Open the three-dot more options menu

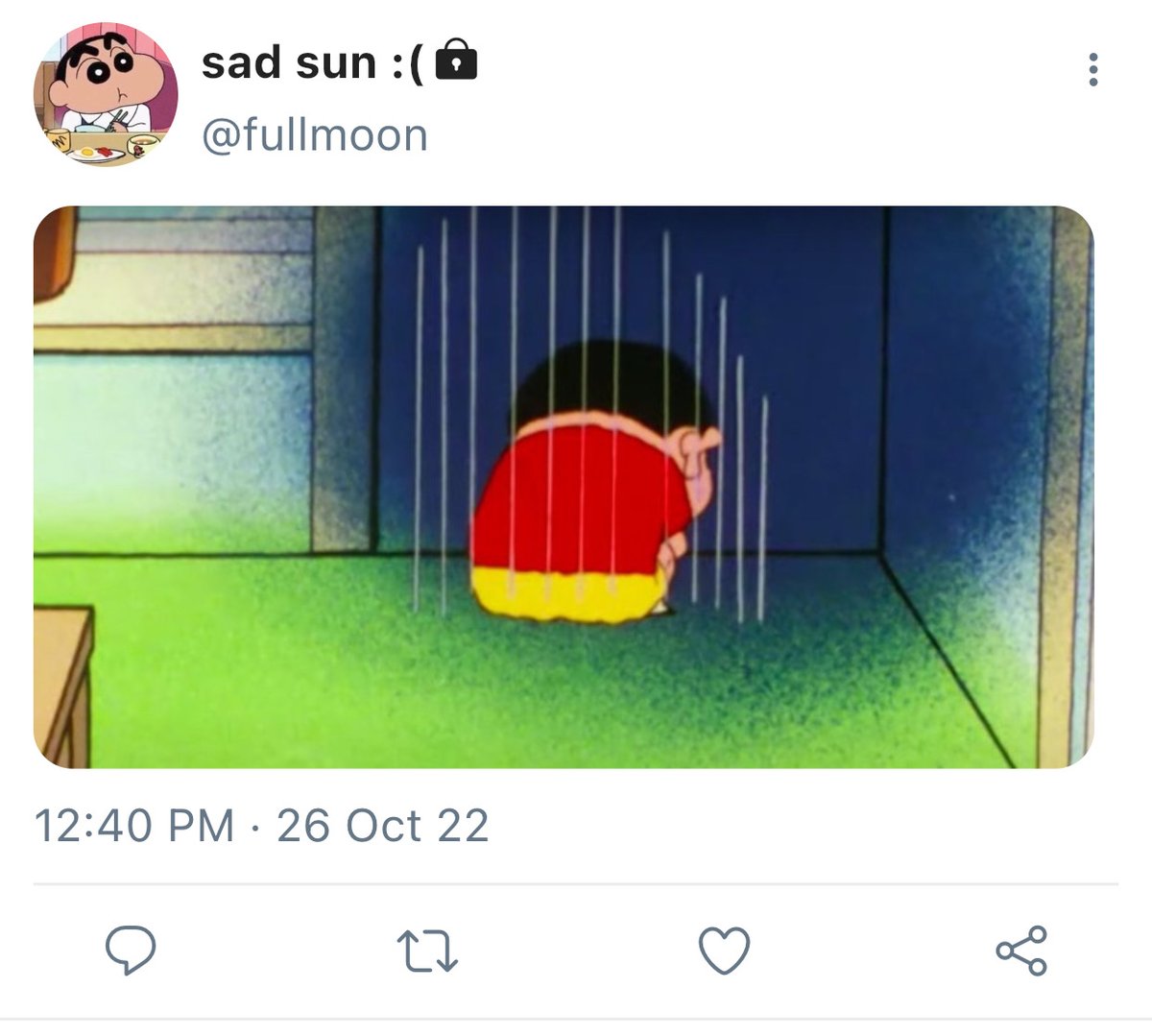tap(1093, 70)
